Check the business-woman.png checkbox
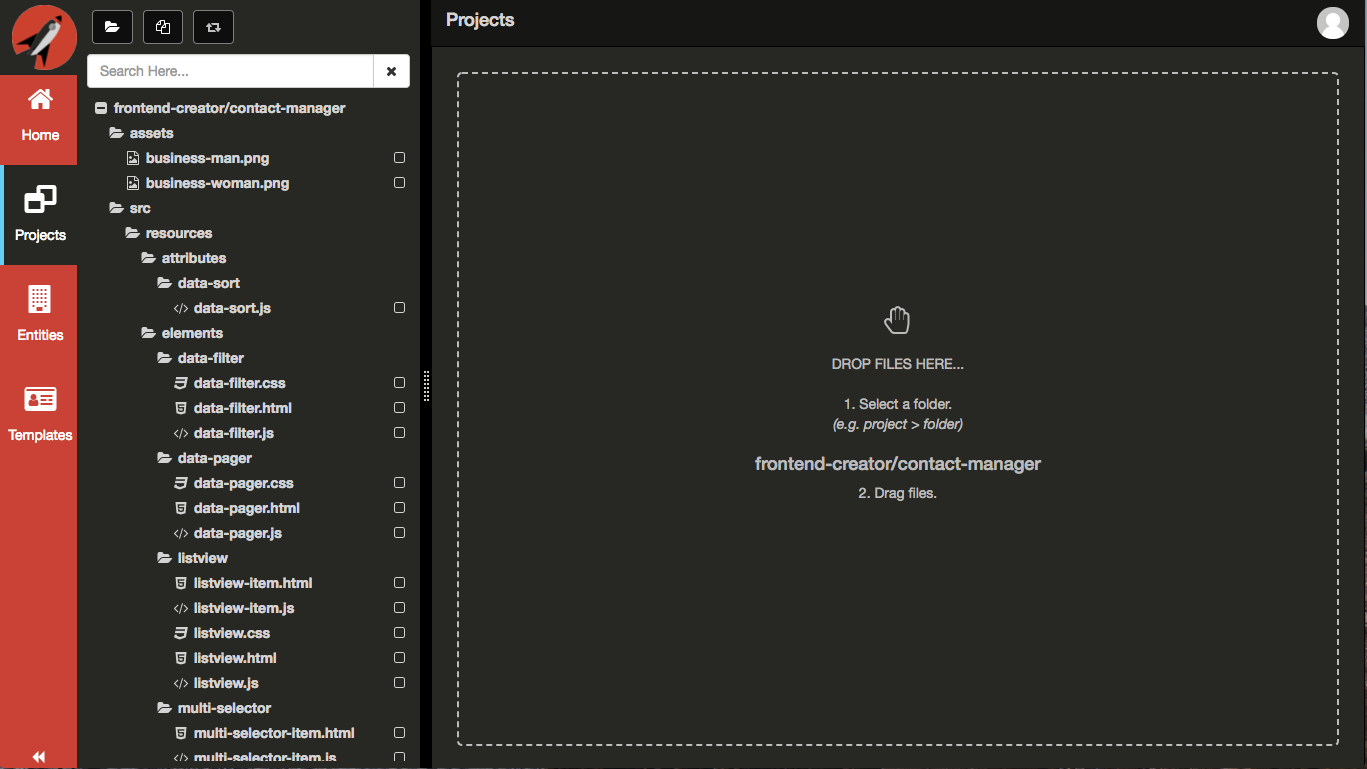This screenshot has height=769, width=1367. tap(399, 183)
